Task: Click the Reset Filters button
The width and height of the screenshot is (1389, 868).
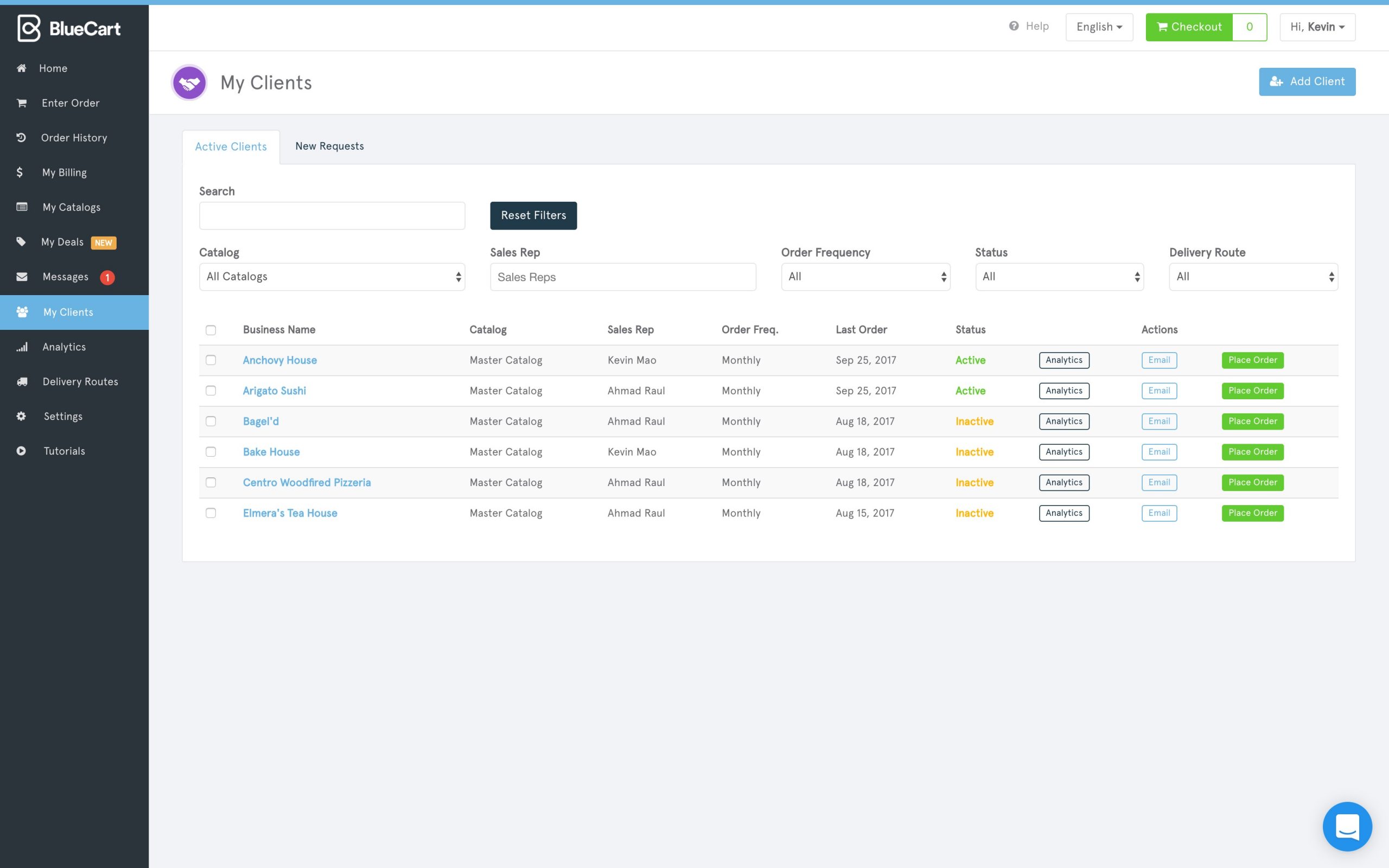Action: [533, 215]
